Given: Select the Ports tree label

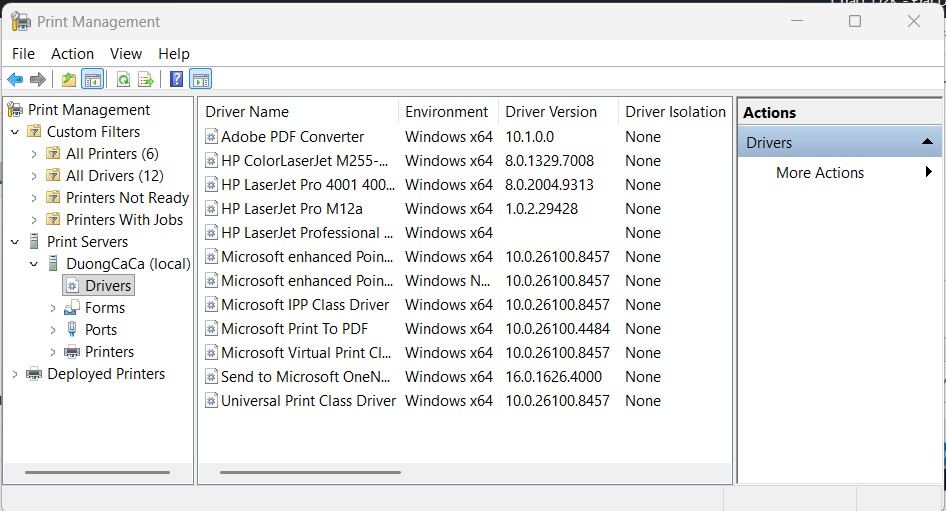Looking at the screenshot, I should tap(101, 330).
